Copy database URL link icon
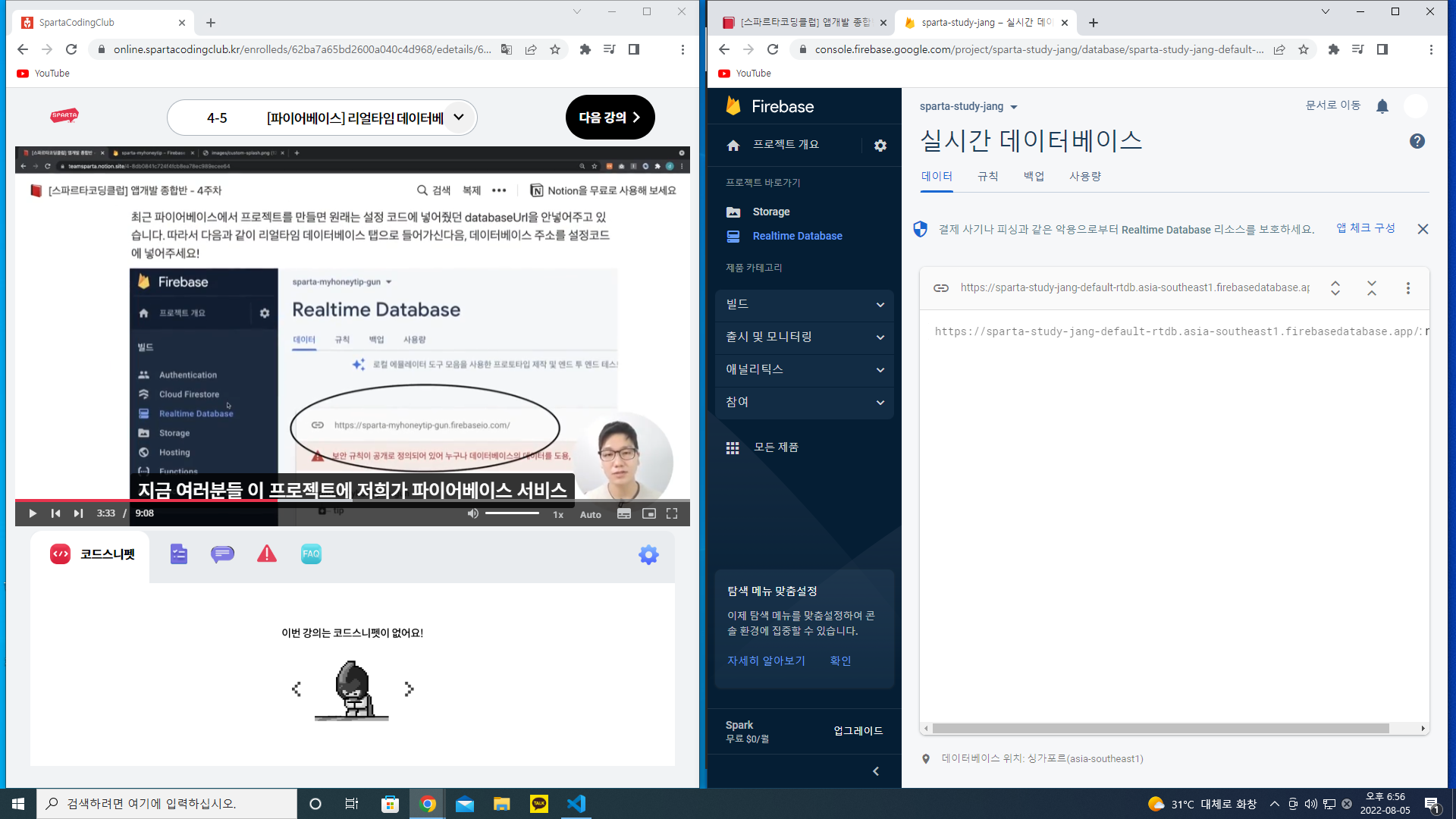Screen dimensions: 1456x819 point(941,288)
